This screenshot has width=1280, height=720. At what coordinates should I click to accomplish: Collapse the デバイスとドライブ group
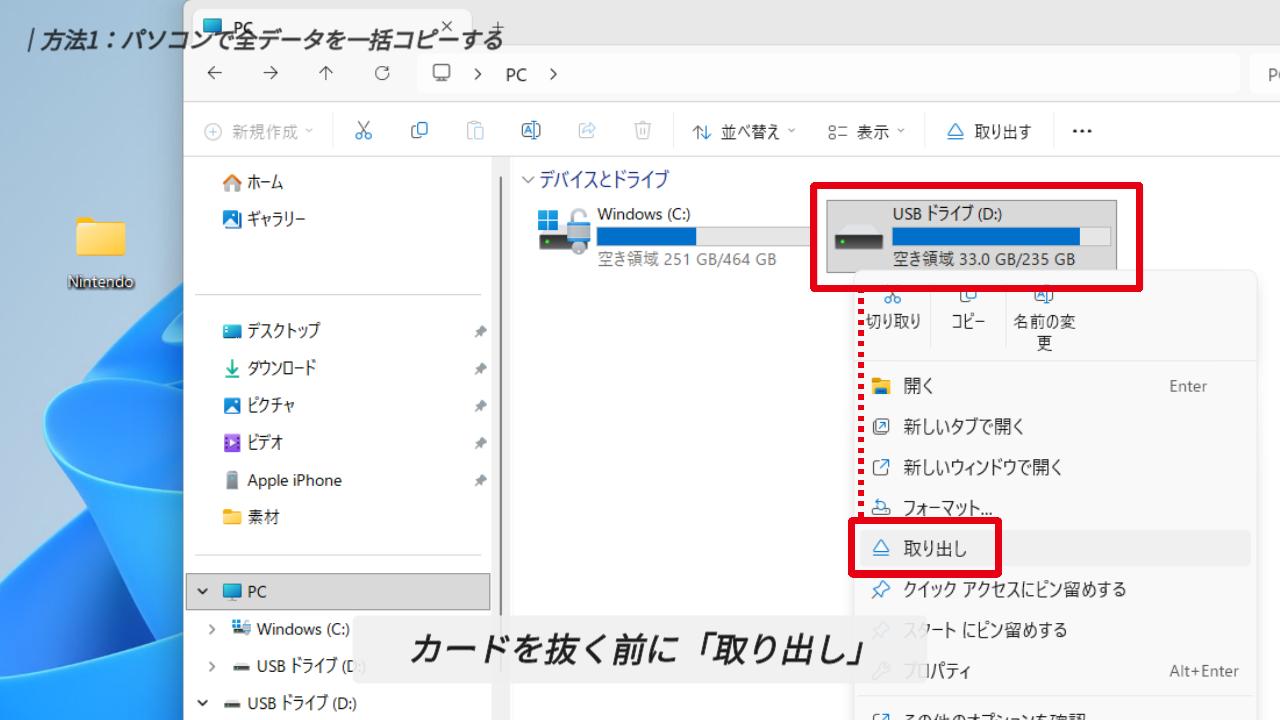click(x=528, y=180)
